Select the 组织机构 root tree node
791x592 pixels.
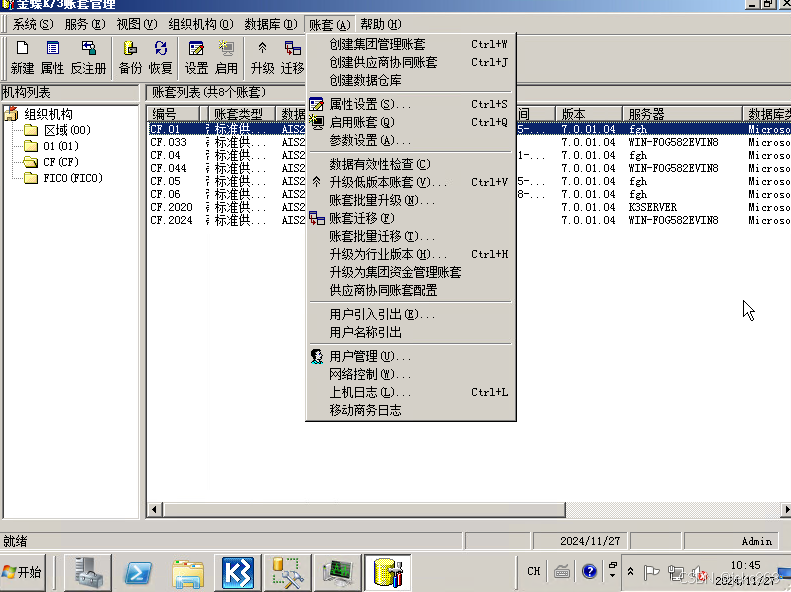pyautogui.click(x=48, y=114)
